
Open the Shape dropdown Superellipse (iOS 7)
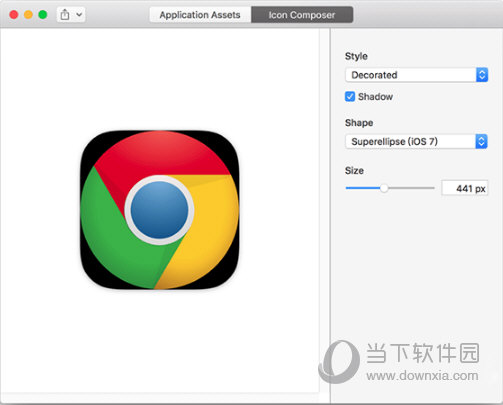(x=416, y=141)
